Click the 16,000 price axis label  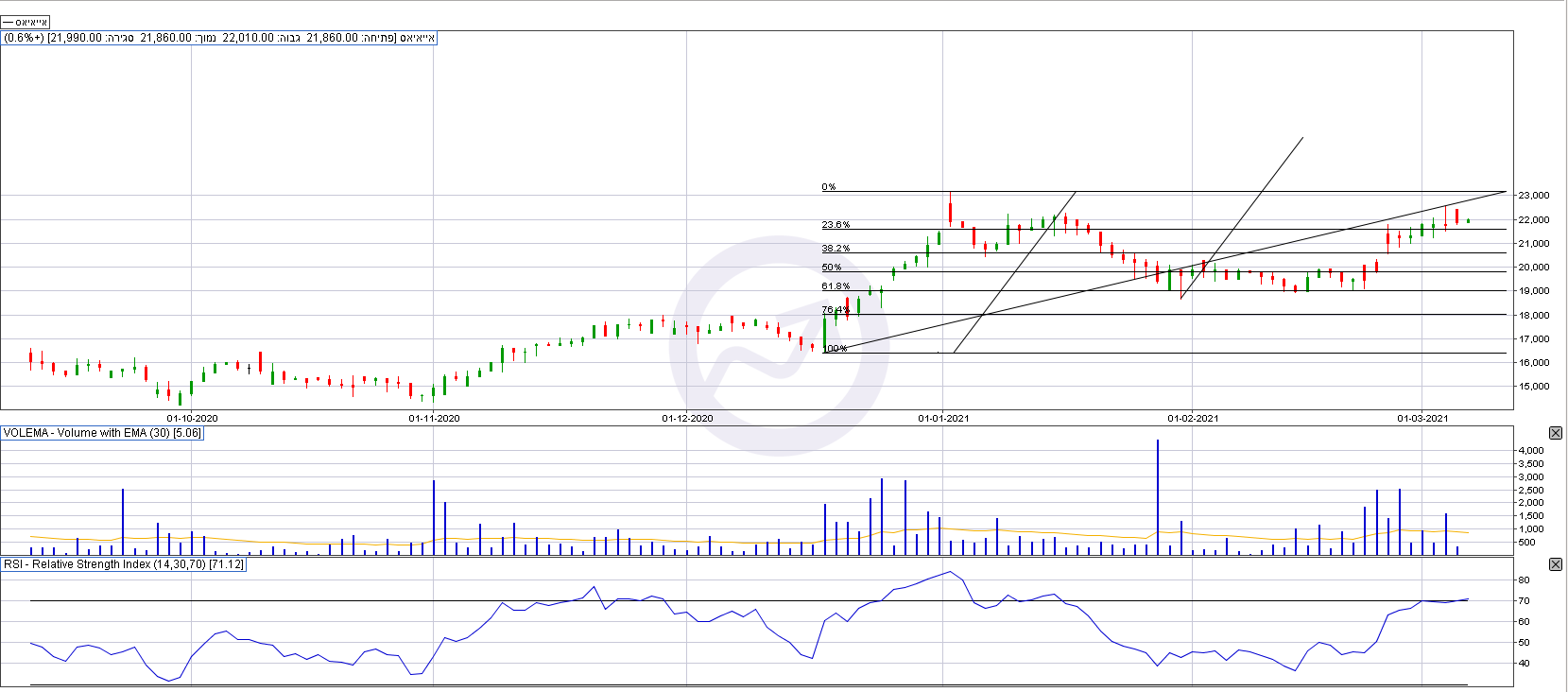click(1534, 362)
